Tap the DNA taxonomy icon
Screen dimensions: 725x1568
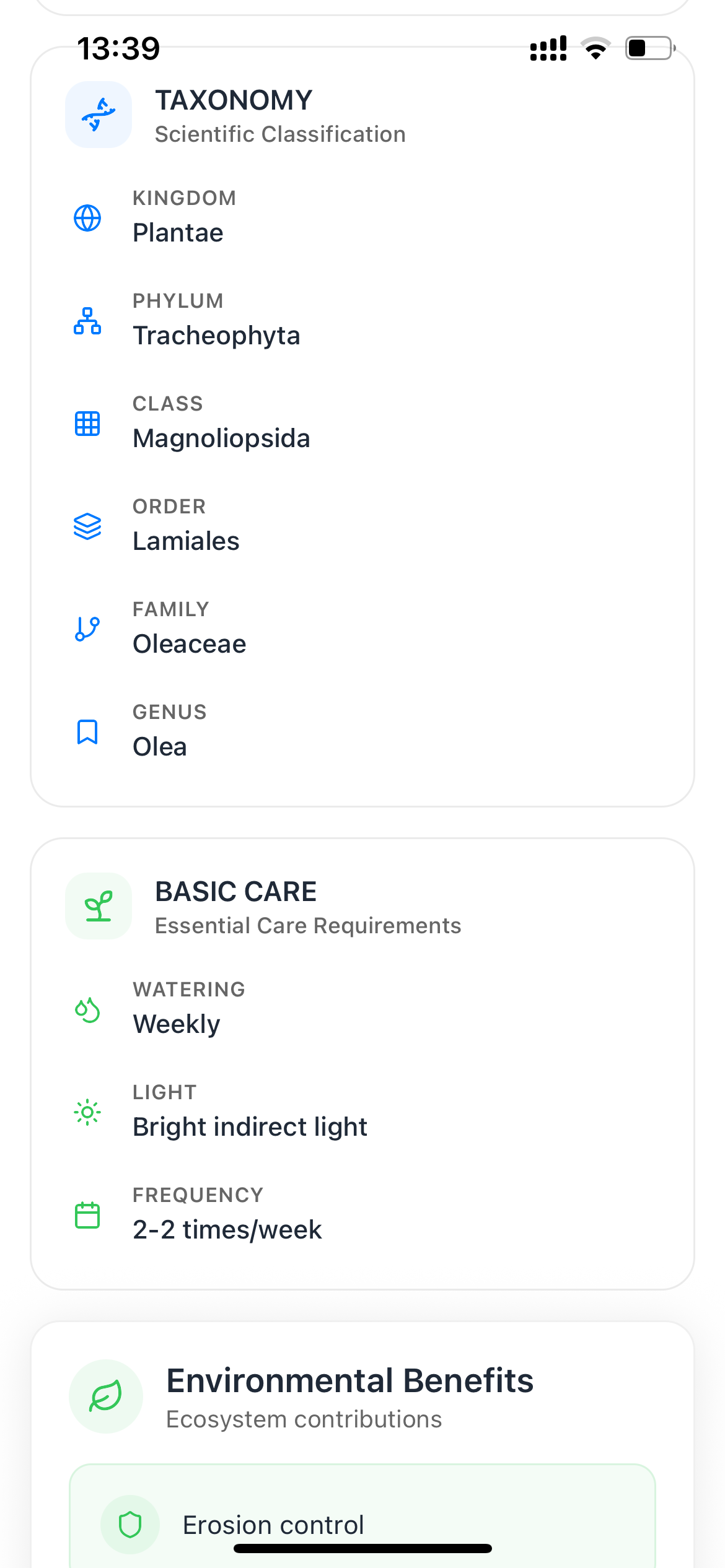pos(99,115)
